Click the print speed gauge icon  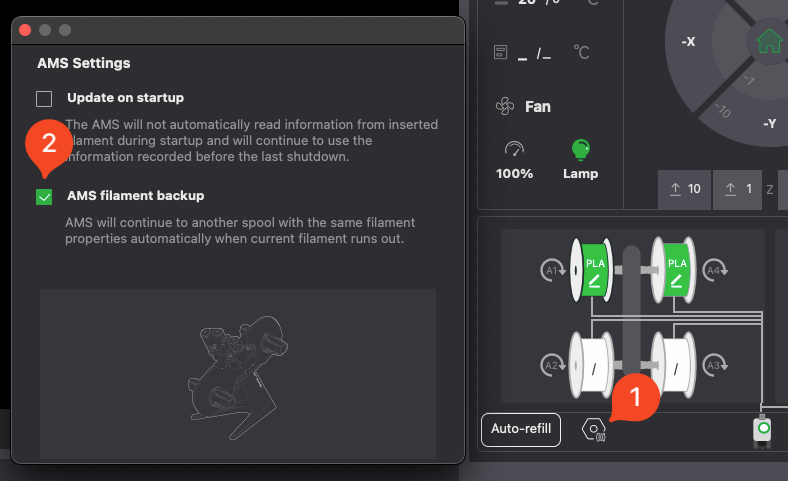tap(514, 150)
